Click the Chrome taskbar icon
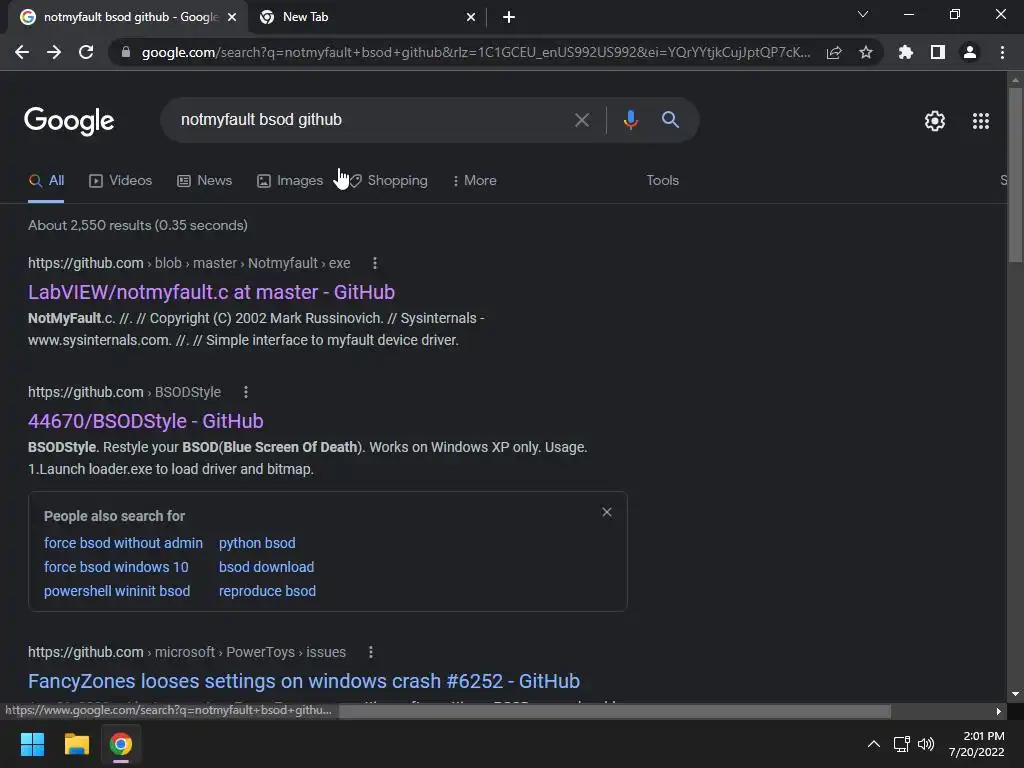 point(121,744)
